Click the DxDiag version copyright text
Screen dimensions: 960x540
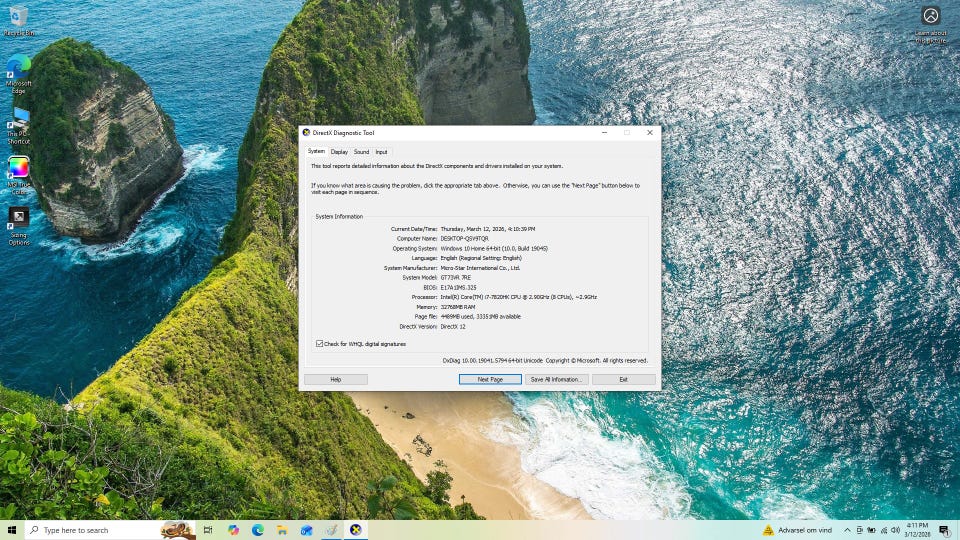545,361
